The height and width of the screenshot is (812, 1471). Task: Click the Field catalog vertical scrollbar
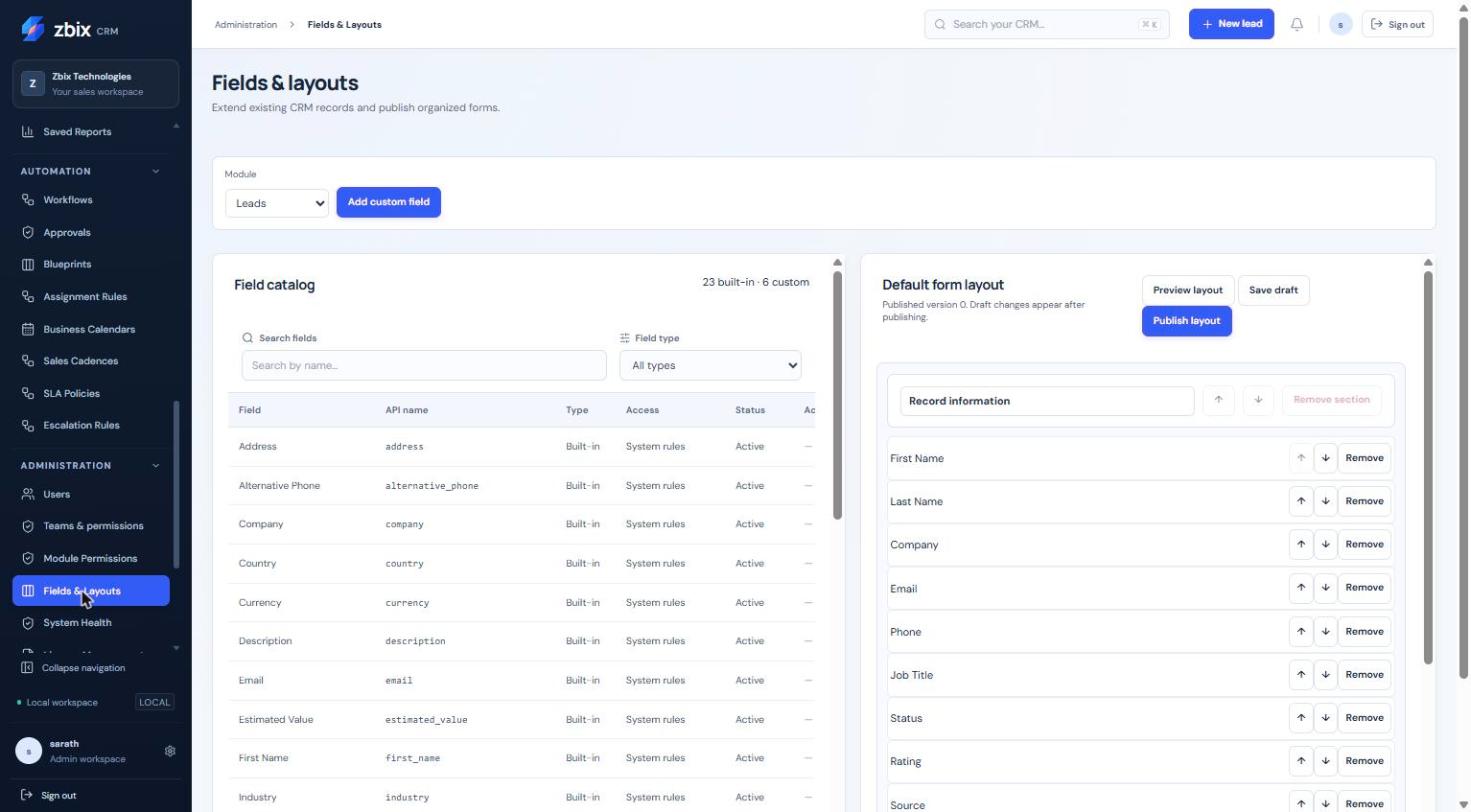[x=837, y=395]
